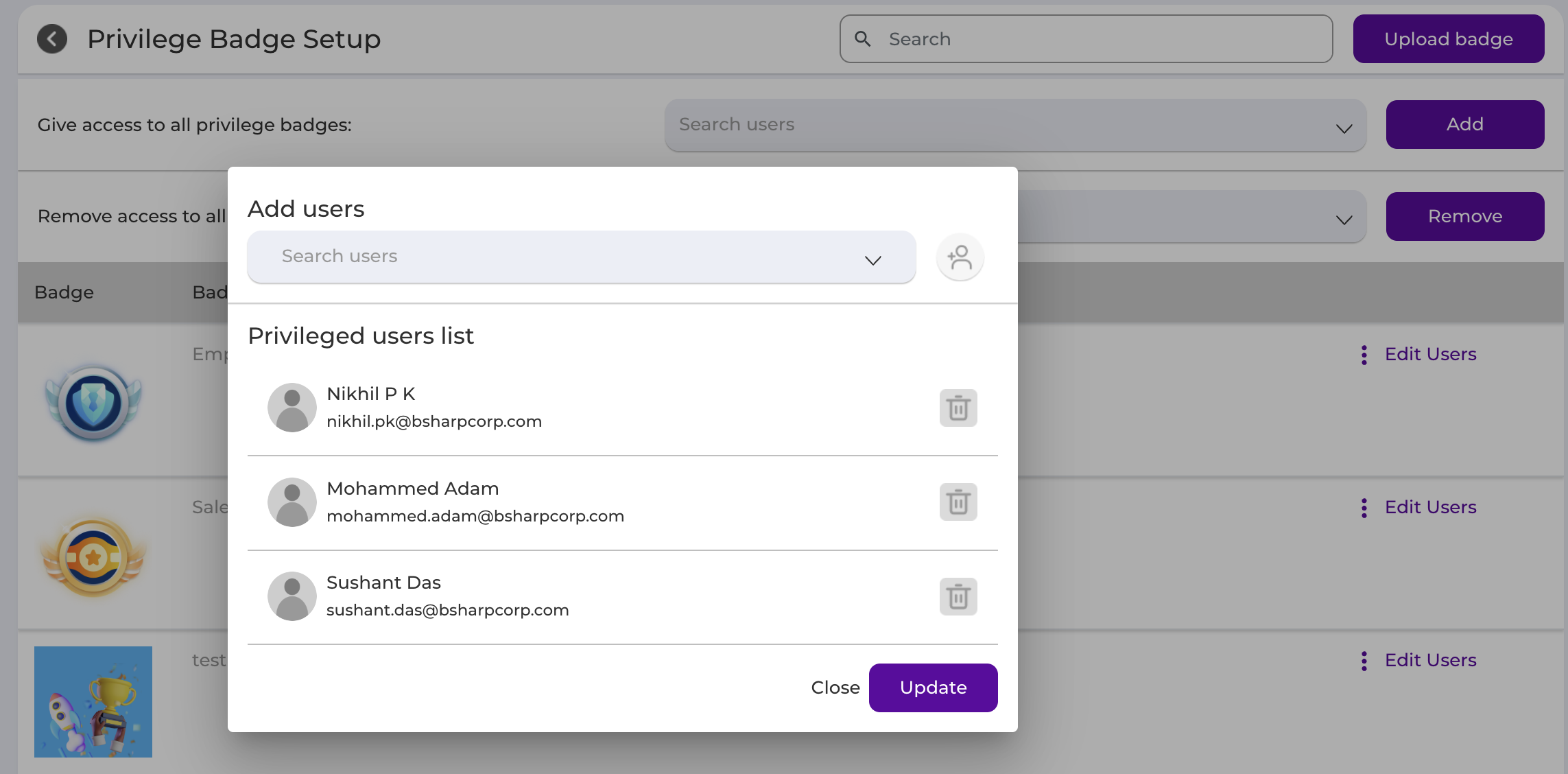Open three-dot menu for first badge row
1568x774 pixels.
coord(1364,355)
